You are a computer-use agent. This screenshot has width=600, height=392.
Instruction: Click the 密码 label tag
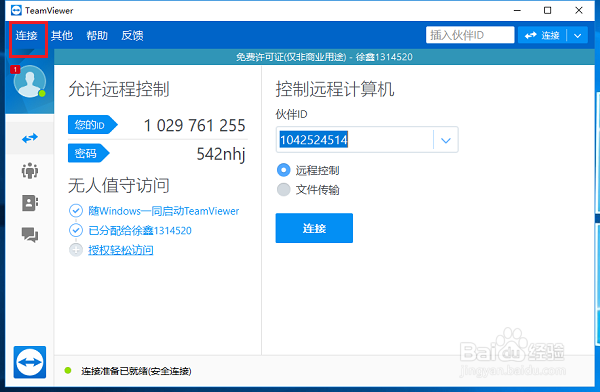point(89,153)
